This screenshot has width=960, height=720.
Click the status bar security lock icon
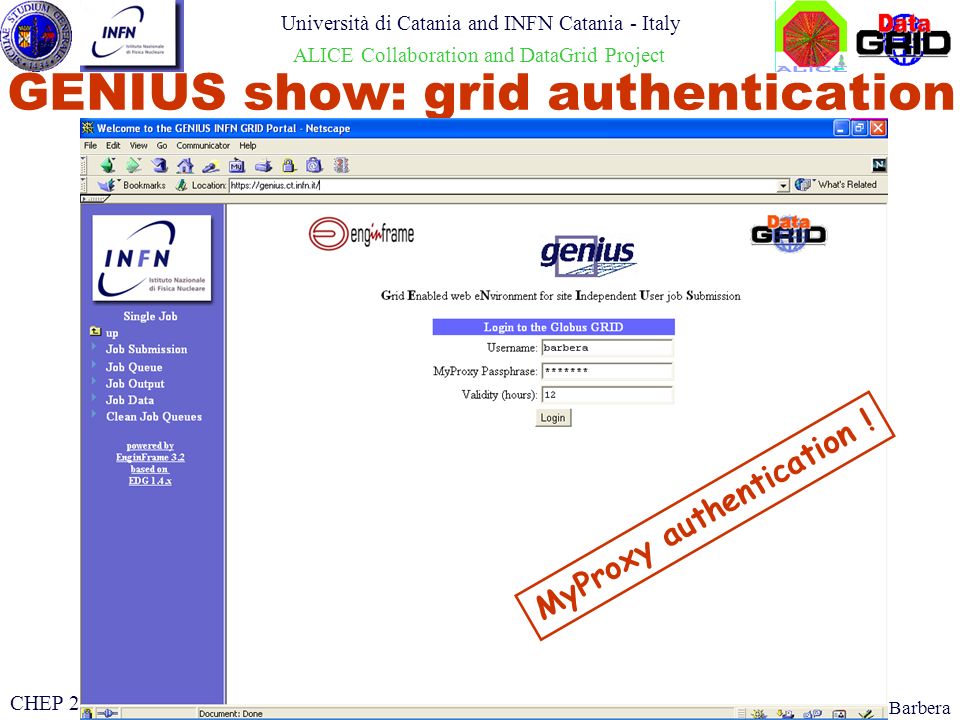[88, 713]
